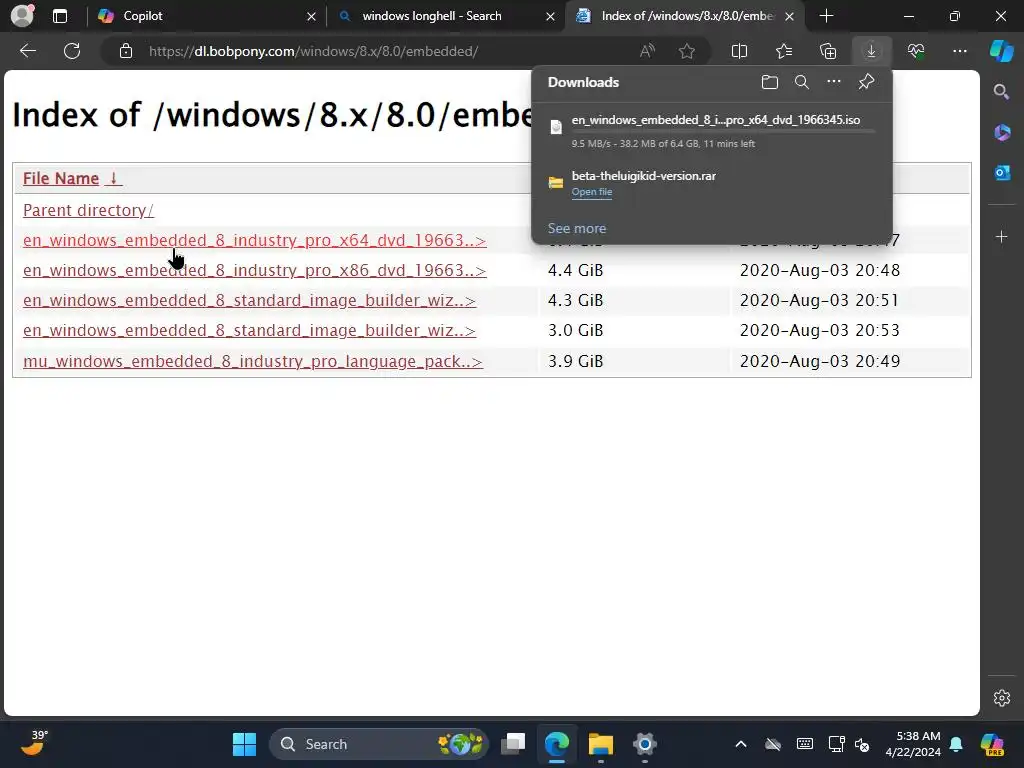Select the beta-theluigikid-version.rar download entry
1024x768 pixels.
point(712,183)
